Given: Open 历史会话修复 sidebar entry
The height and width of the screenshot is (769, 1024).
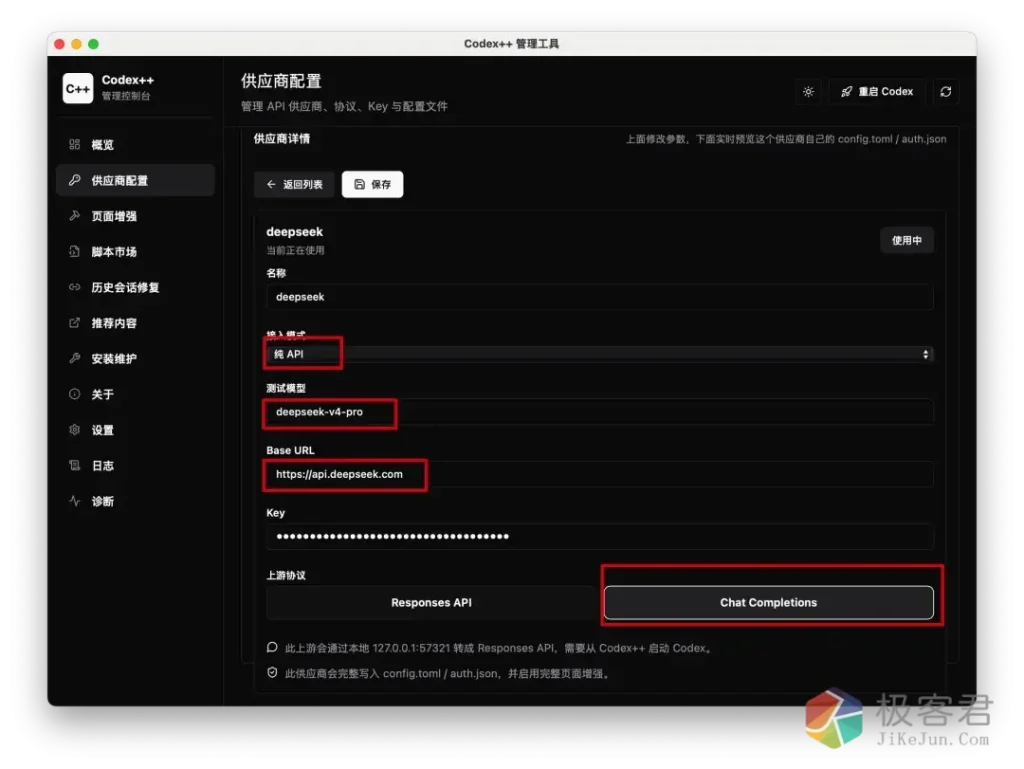Looking at the screenshot, I should click(135, 287).
